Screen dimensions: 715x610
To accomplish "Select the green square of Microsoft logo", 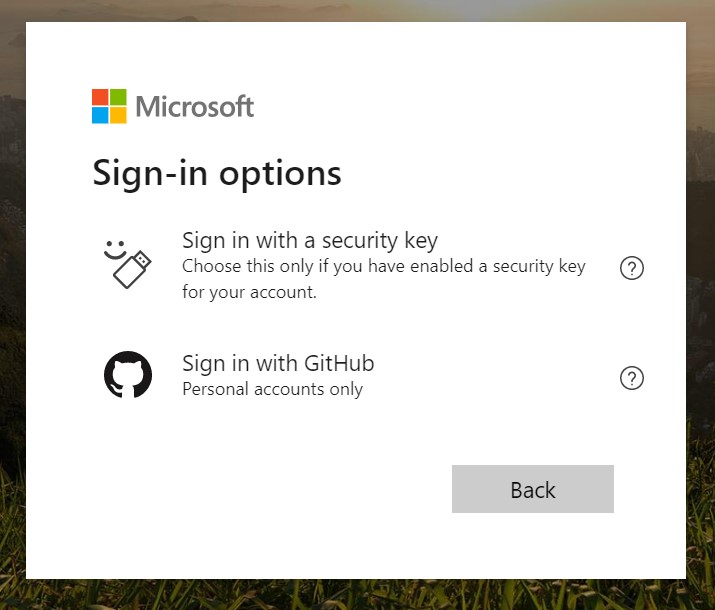I will click(118, 97).
